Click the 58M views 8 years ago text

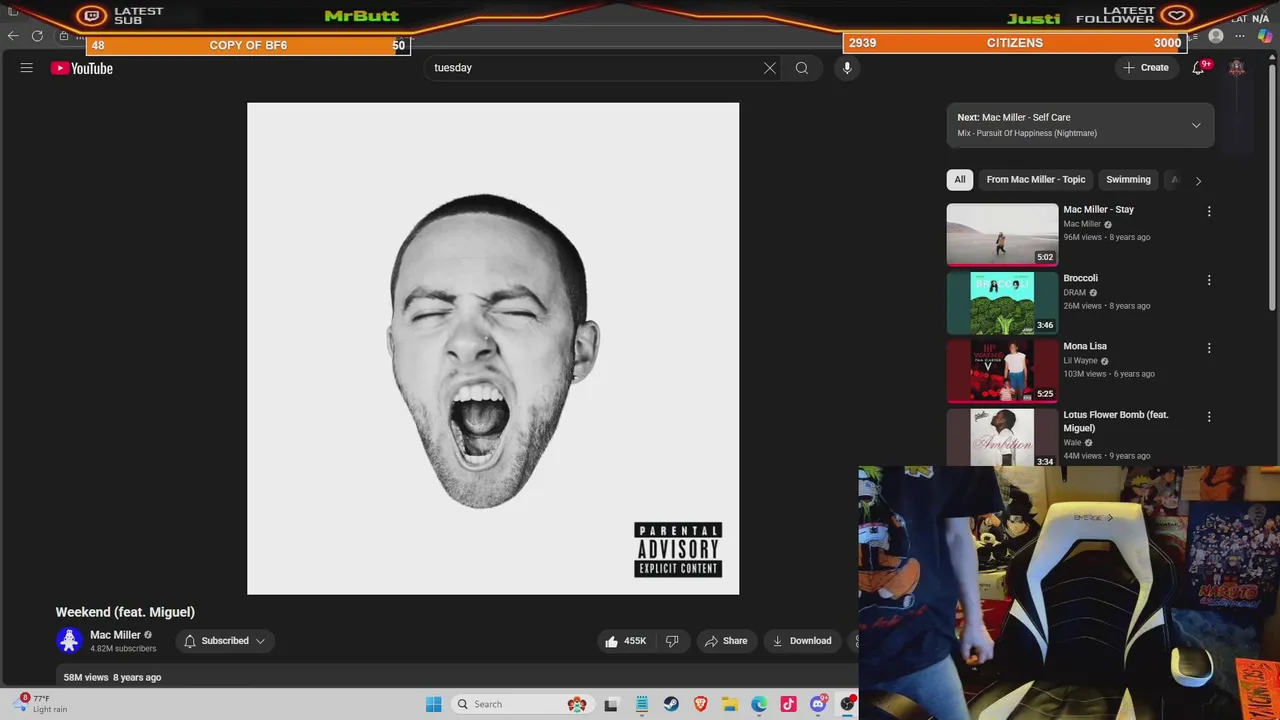click(112, 677)
